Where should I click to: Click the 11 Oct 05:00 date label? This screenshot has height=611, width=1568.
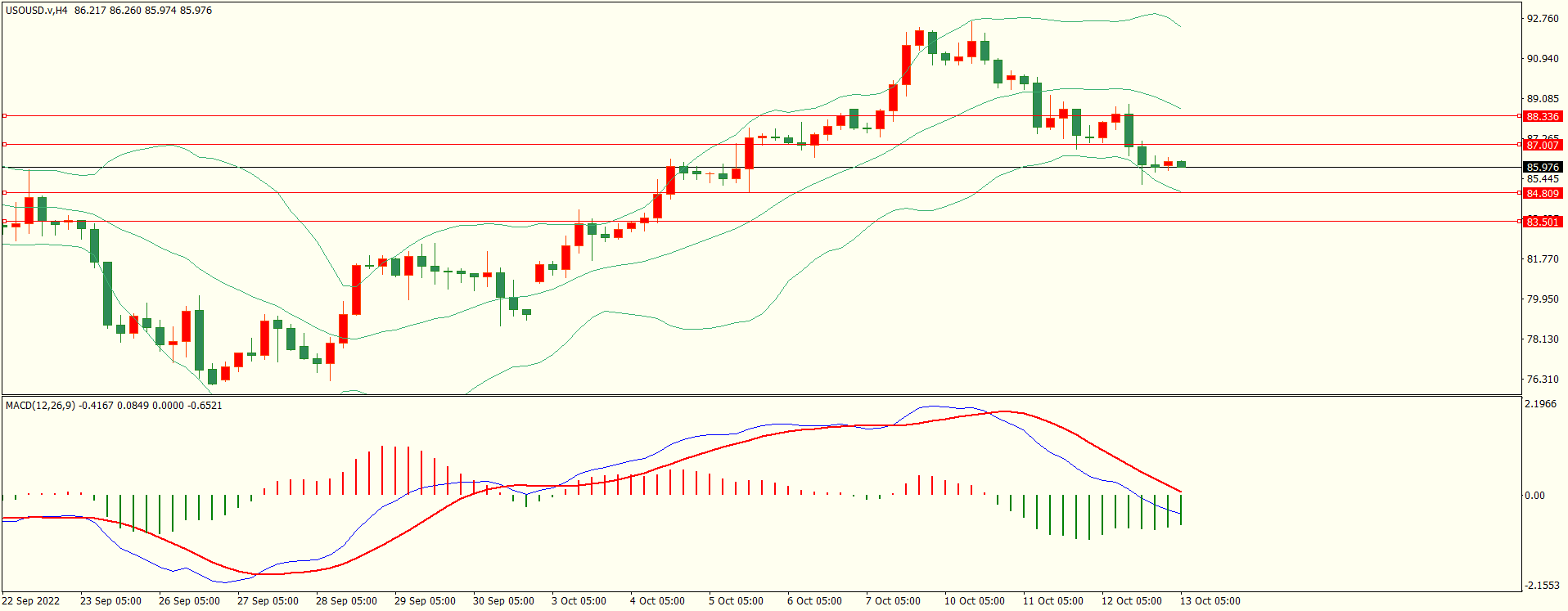[x=1053, y=600]
